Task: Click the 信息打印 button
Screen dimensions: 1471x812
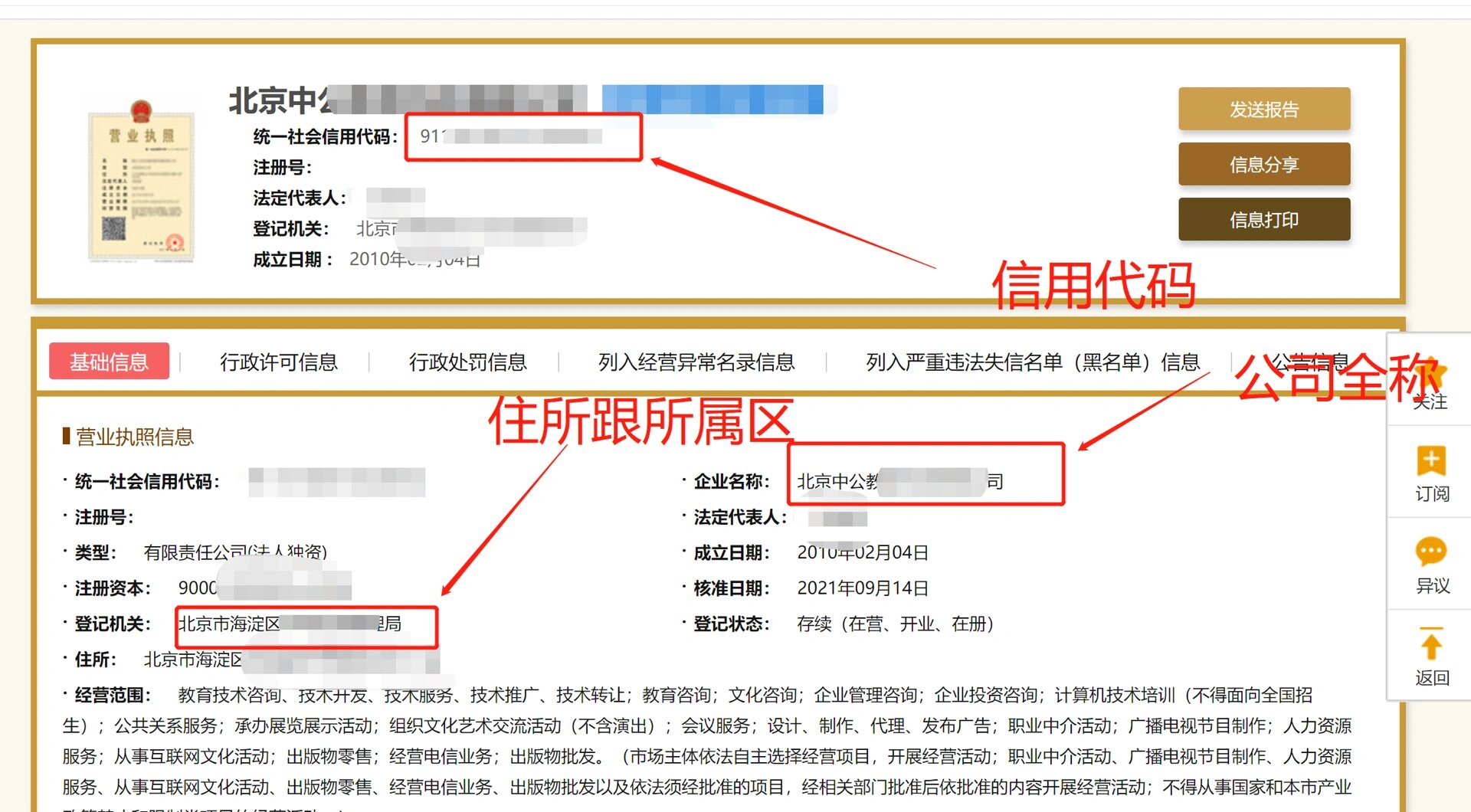Action: pos(1264,220)
